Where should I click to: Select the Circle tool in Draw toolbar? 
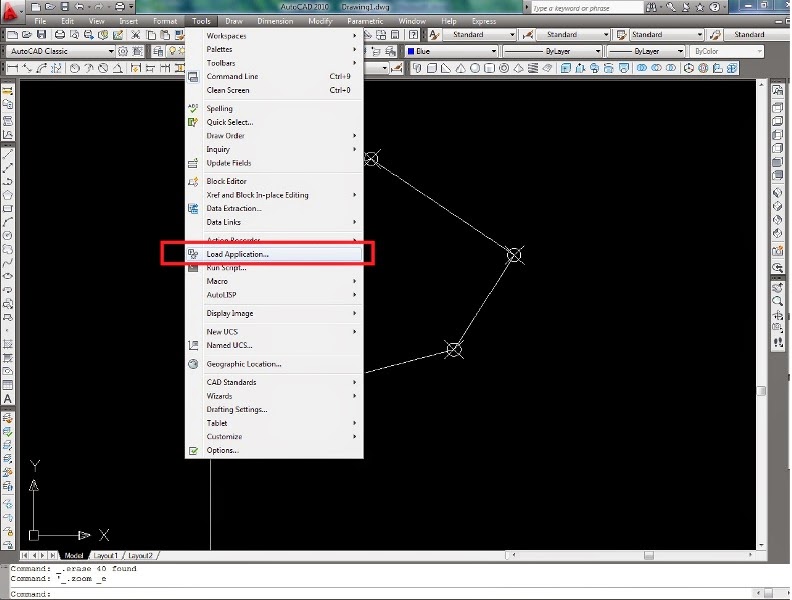[8, 236]
